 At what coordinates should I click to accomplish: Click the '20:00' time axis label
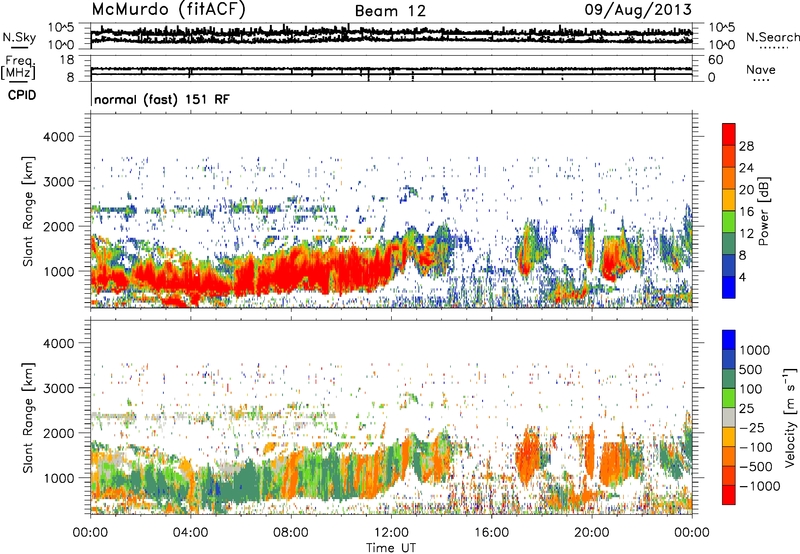(591, 533)
